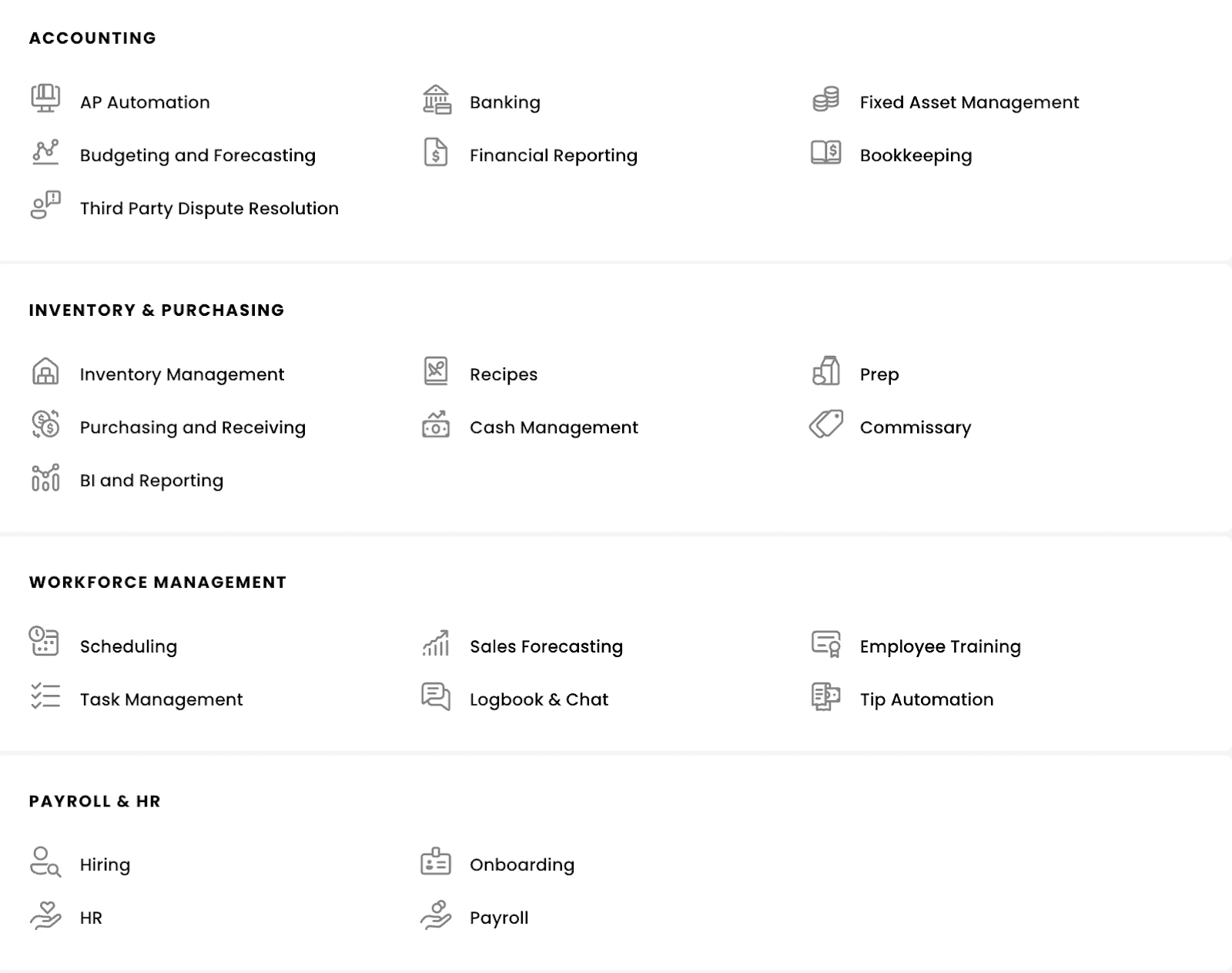Click the Bookkeeping open-book icon
The image size is (1232, 973).
coord(825,153)
